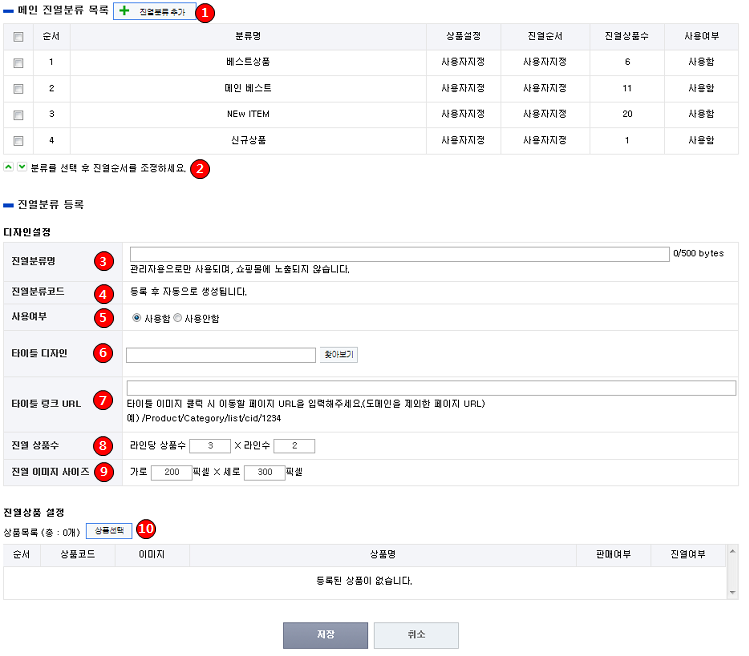Open product picker with 상품선택 button
This screenshot has height=656, width=749.
tap(109, 529)
